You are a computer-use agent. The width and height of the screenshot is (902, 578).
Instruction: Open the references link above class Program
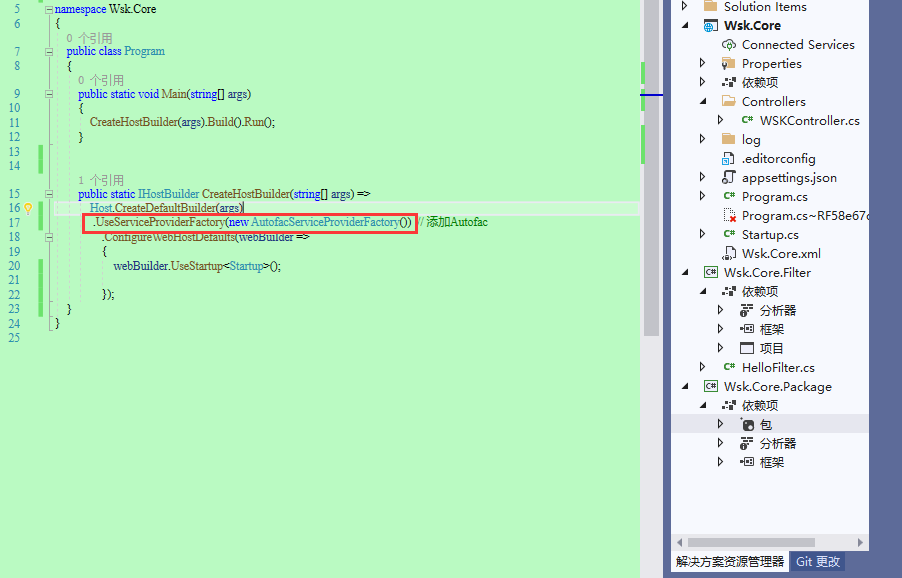coord(89,38)
